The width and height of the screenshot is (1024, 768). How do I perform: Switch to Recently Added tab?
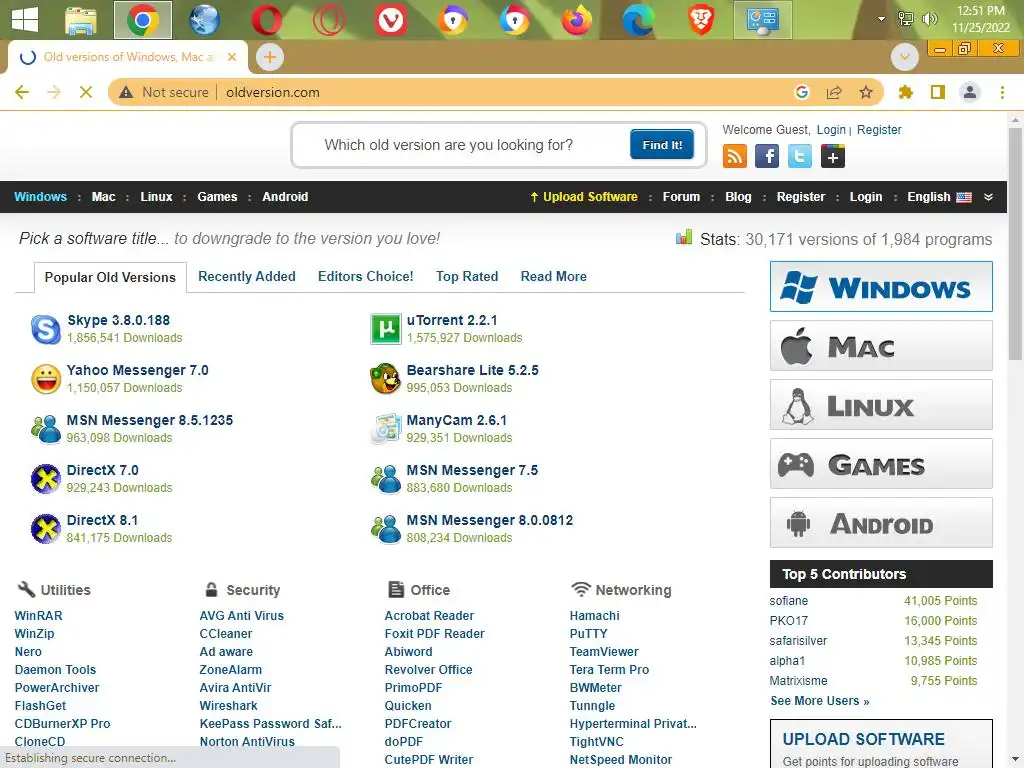click(247, 276)
